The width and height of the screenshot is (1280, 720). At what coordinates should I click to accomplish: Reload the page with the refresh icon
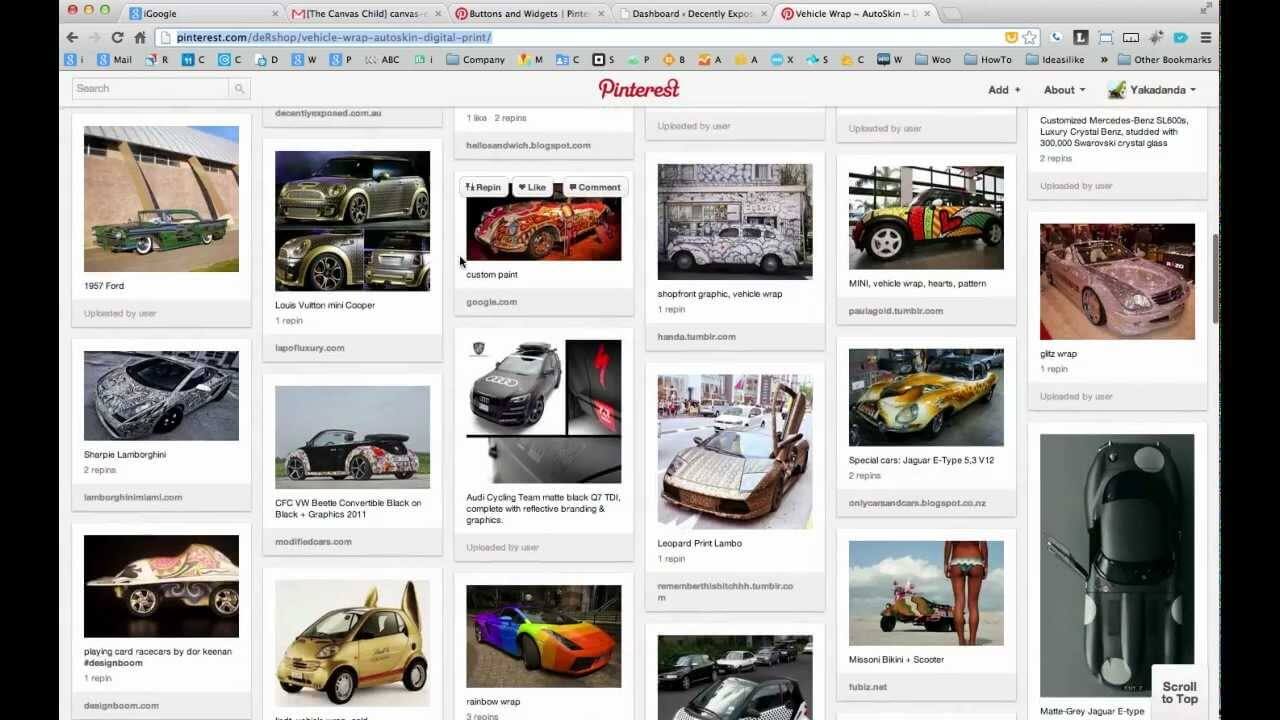coord(117,37)
